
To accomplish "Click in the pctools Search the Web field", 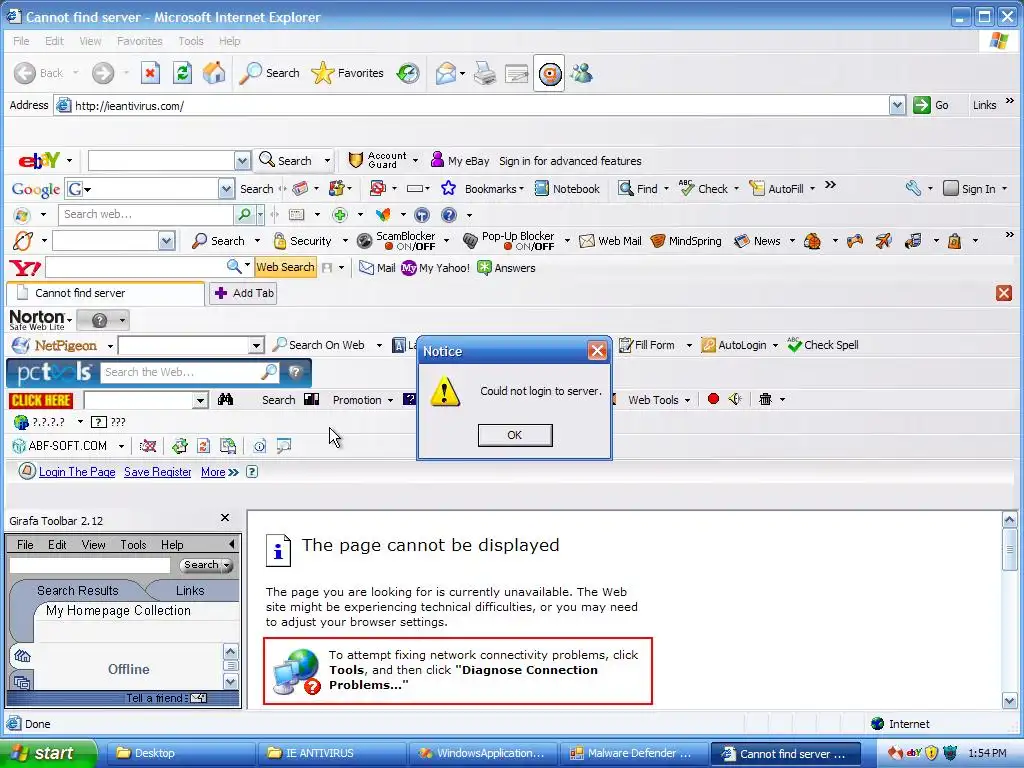I will pos(180,372).
